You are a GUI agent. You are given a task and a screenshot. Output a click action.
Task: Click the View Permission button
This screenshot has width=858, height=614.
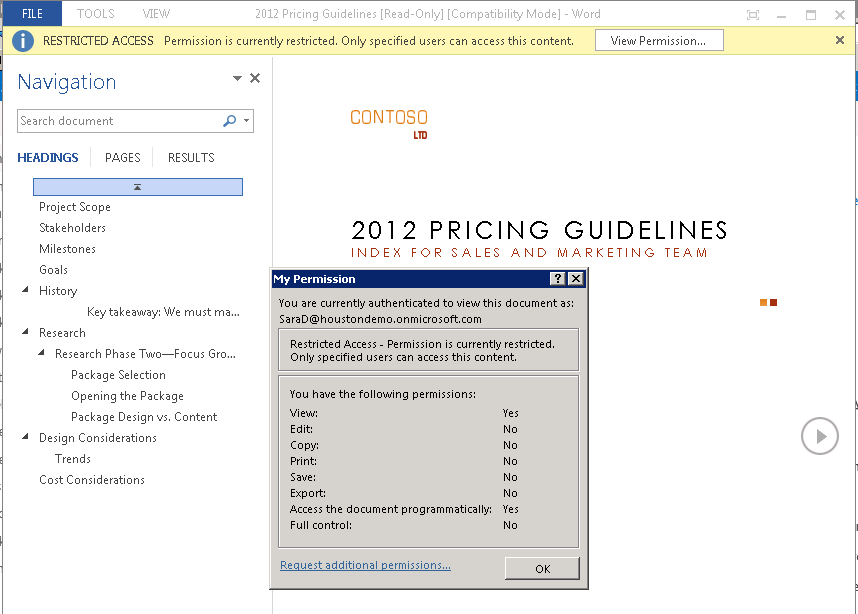[659, 40]
